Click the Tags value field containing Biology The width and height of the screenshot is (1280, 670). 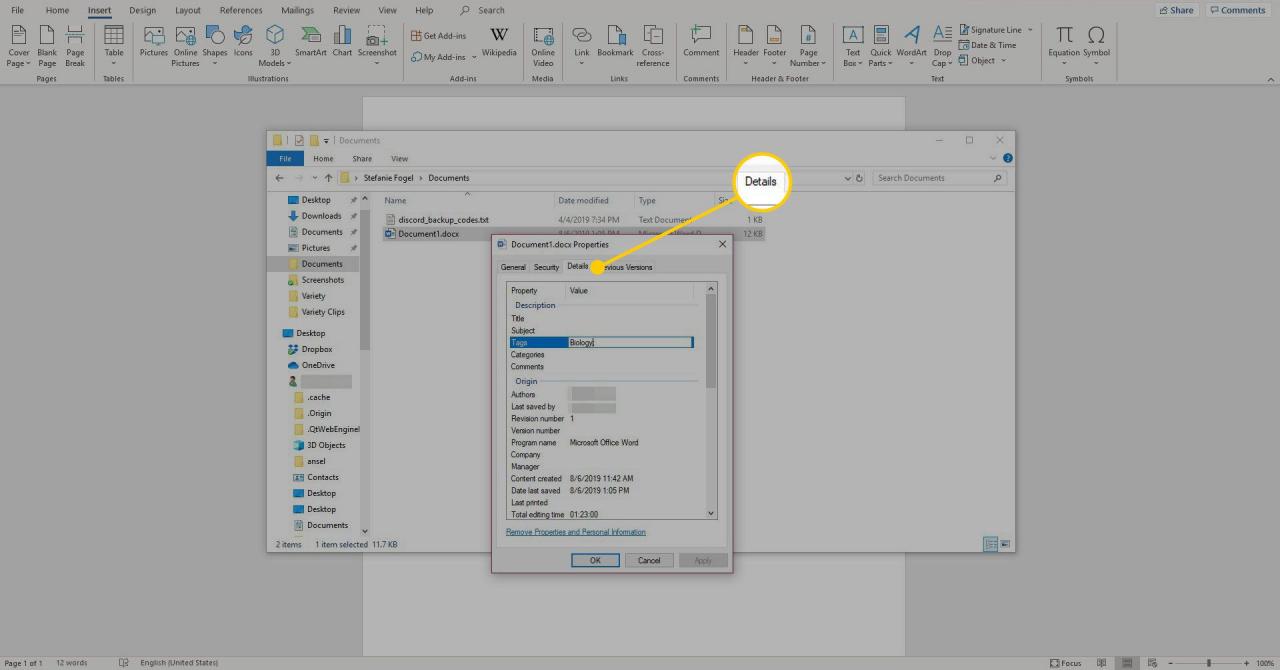click(x=630, y=343)
